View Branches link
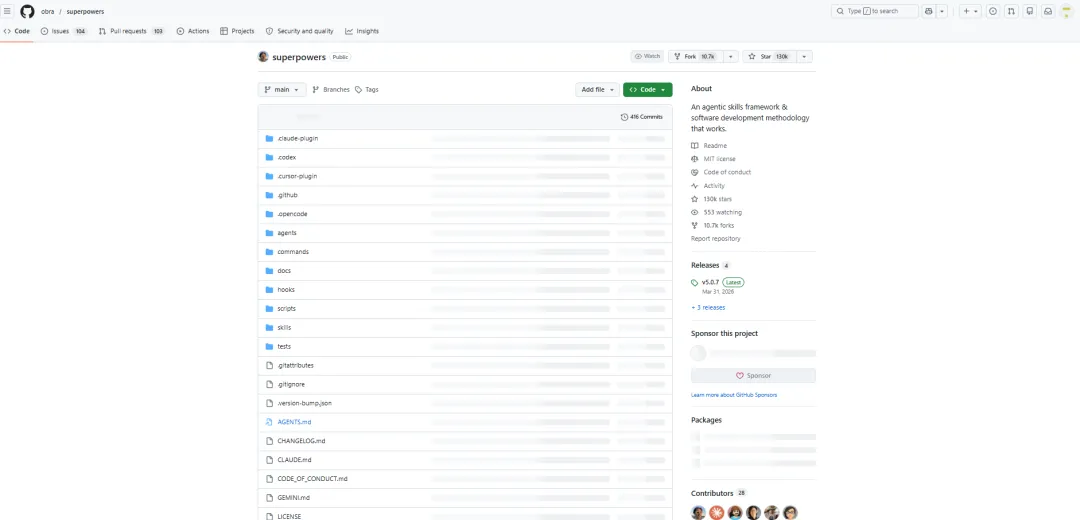This screenshot has width=1080, height=520. tap(331, 90)
